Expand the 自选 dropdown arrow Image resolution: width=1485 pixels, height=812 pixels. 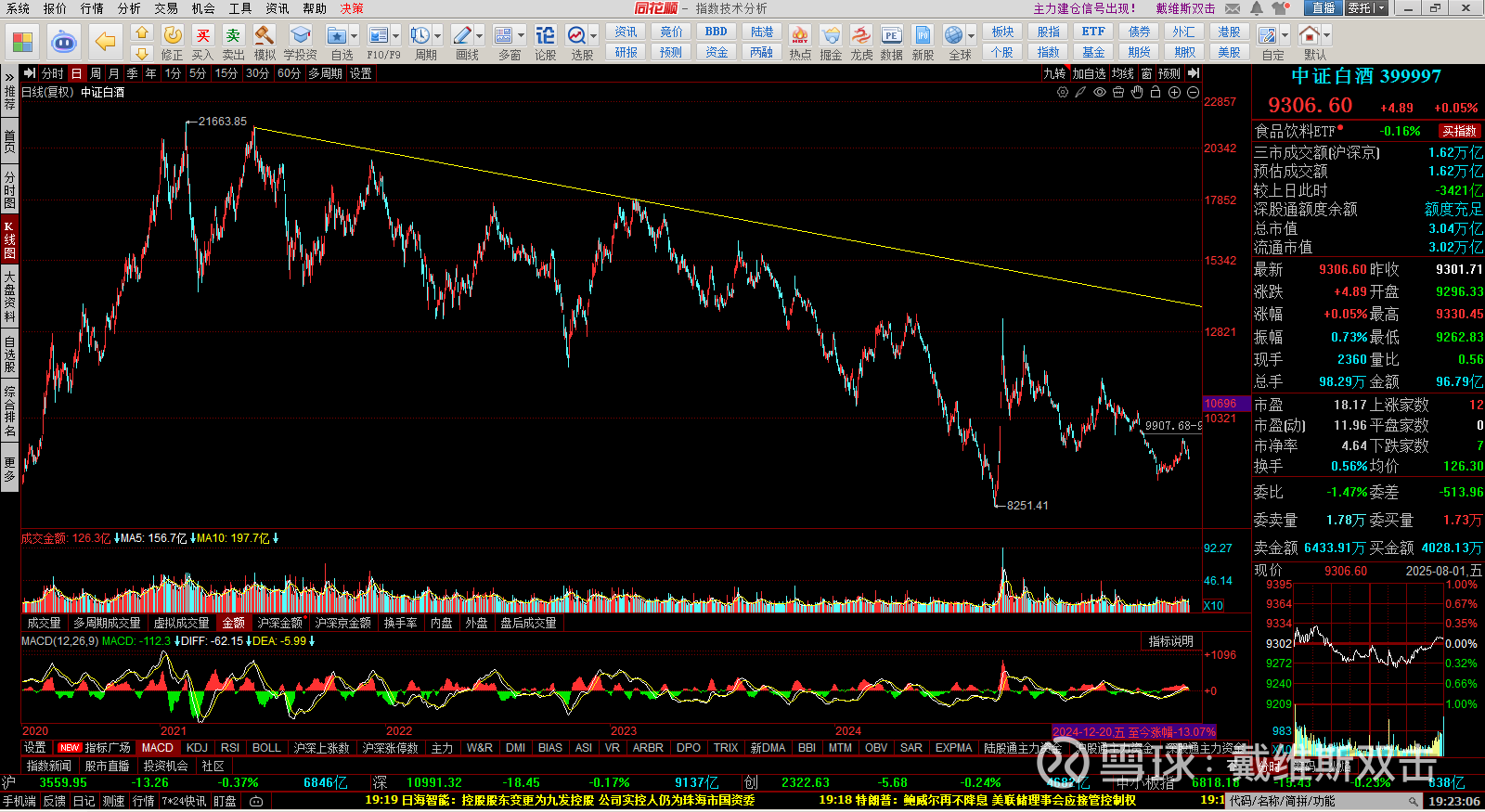coord(354,35)
